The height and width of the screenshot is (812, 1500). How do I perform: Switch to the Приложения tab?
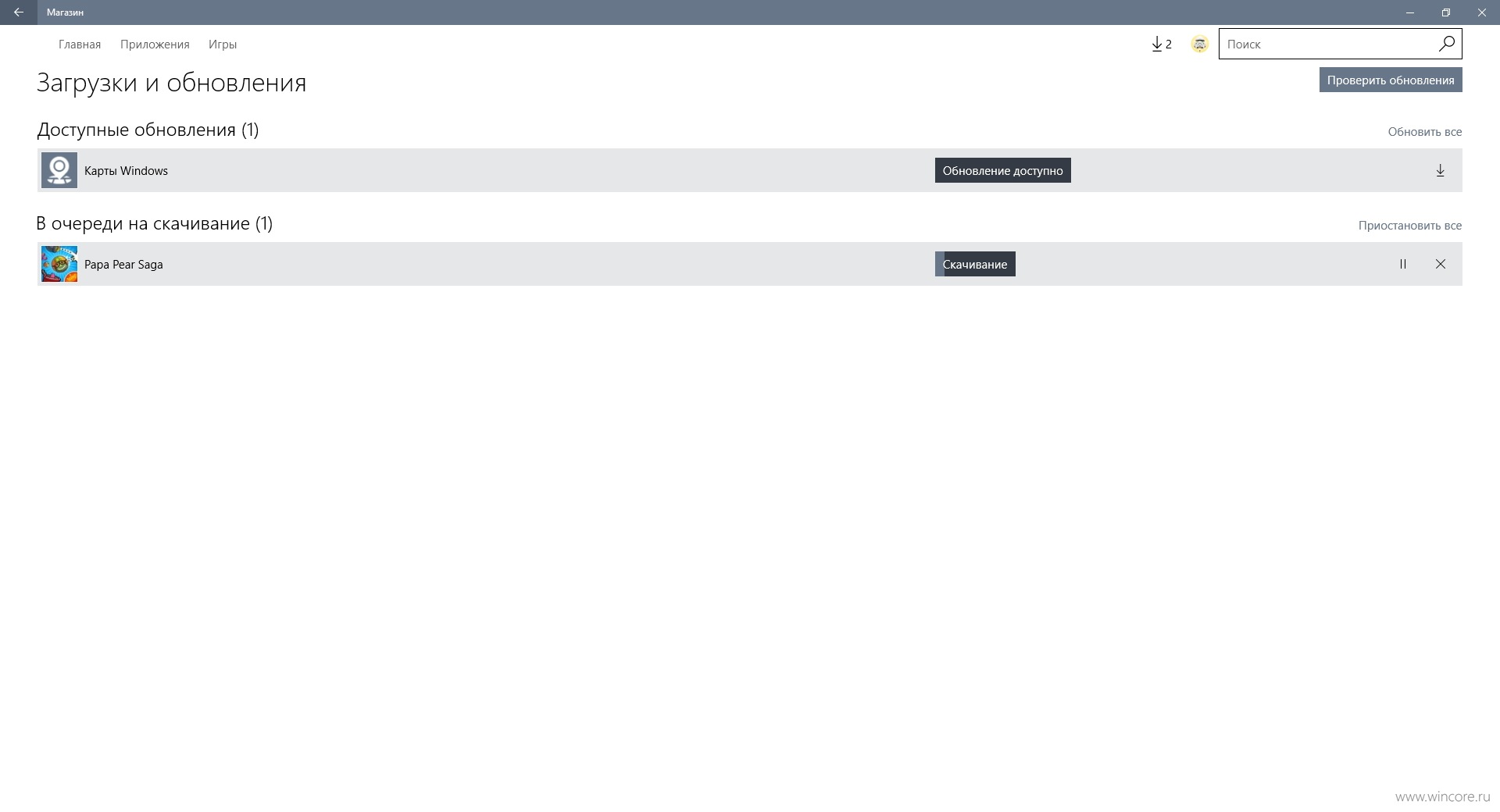(x=155, y=45)
